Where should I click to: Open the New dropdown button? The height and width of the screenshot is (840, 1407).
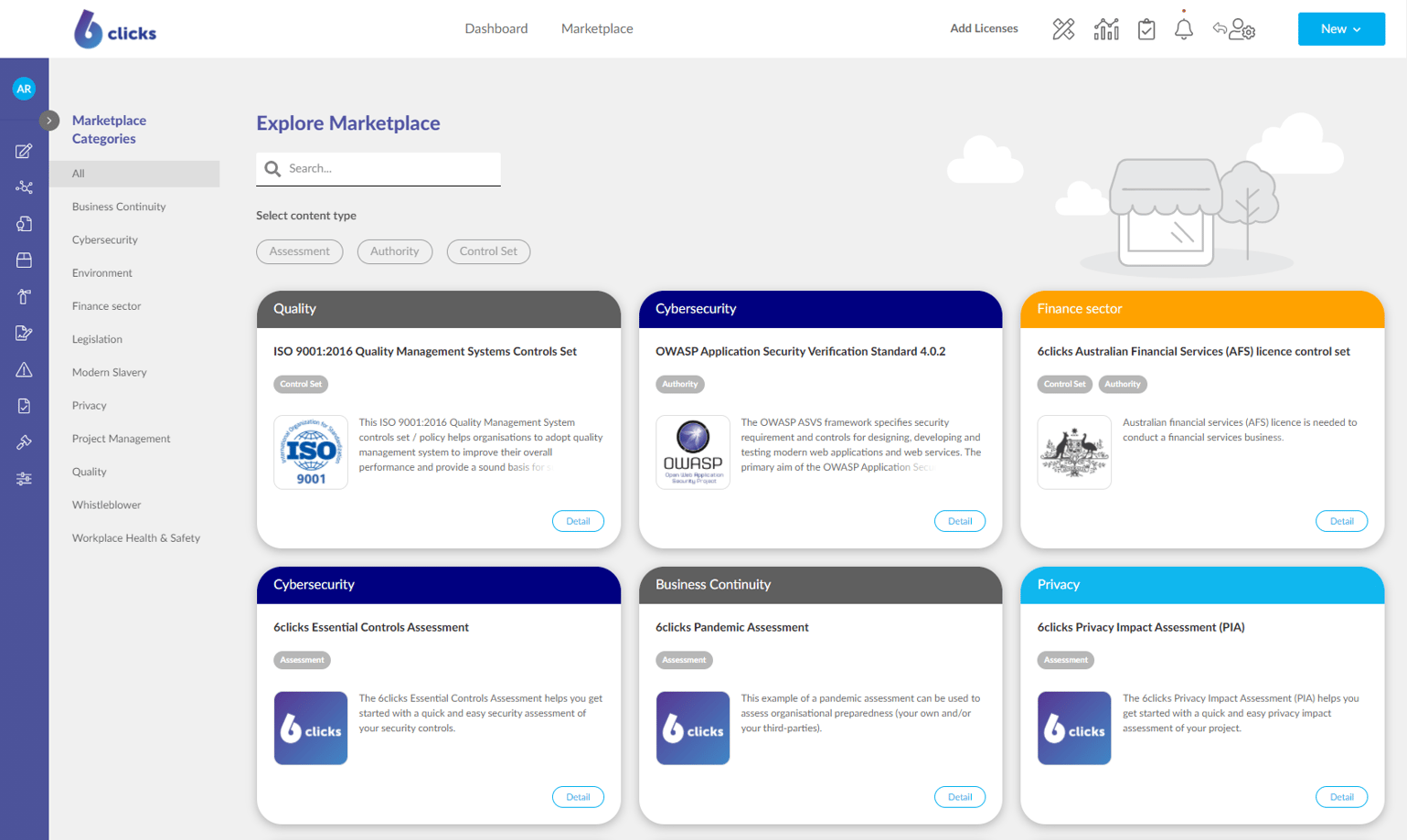tap(1340, 29)
